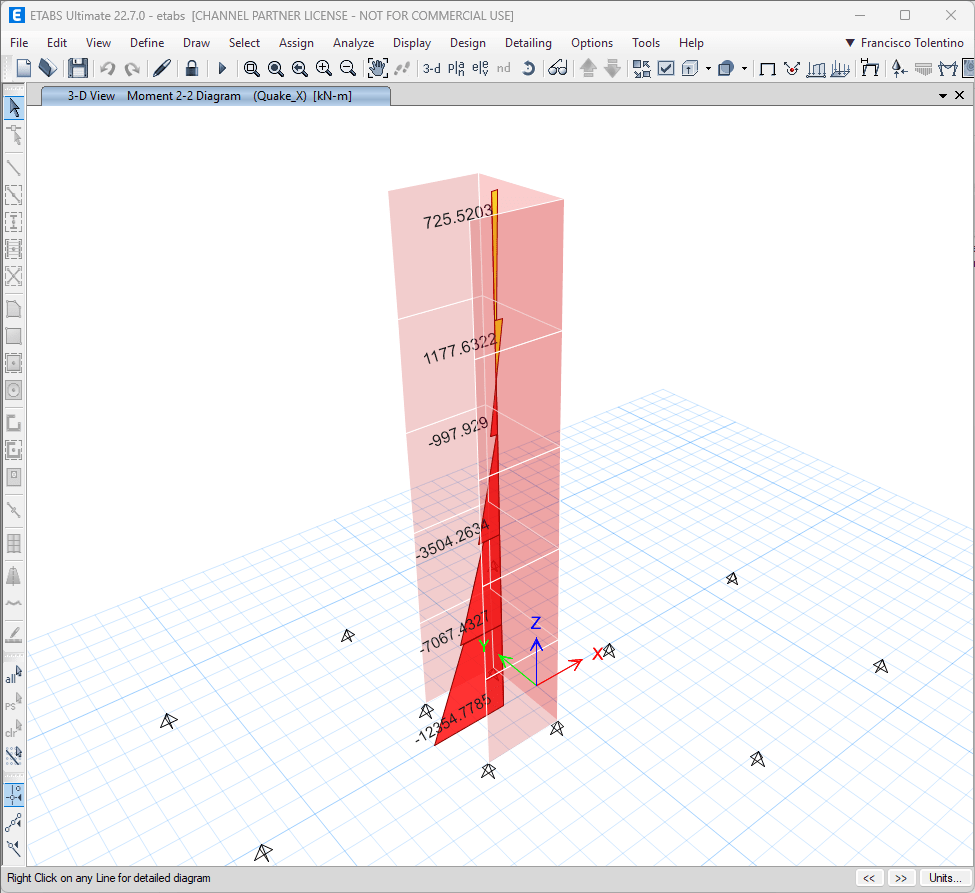Select draw floor polygon tool
Screen dimensions: 975x893
[x=14, y=309]
